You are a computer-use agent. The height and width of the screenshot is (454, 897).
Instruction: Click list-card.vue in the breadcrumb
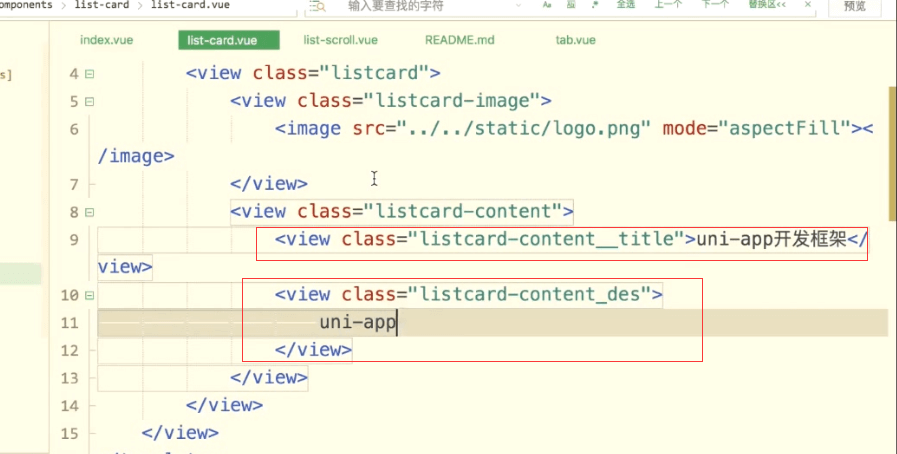coord(190,5)
